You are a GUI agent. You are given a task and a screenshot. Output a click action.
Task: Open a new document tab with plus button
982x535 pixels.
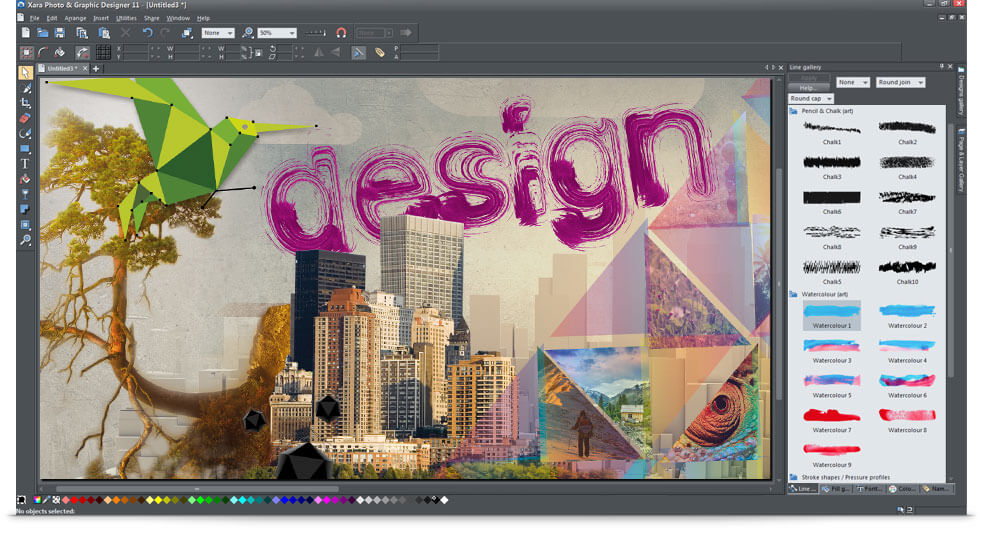click(x=96, y=69)
